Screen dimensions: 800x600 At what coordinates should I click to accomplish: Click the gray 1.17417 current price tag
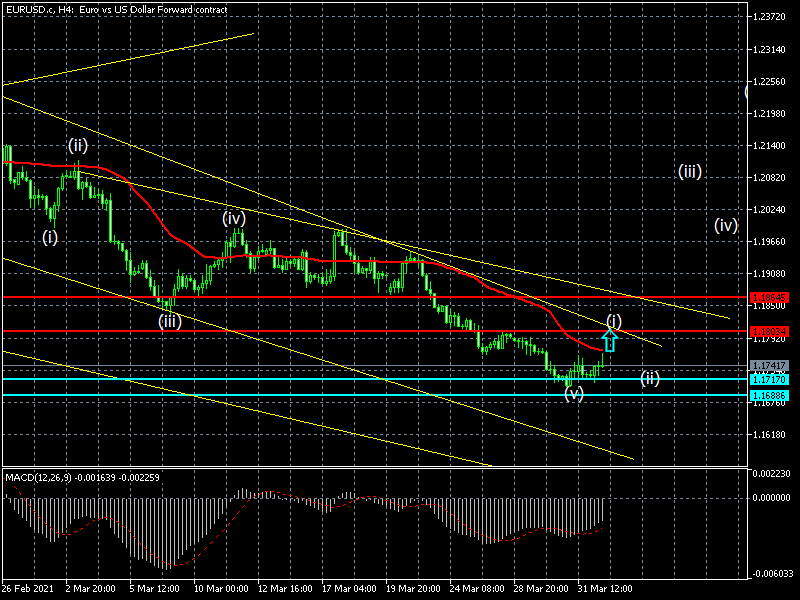772,366
